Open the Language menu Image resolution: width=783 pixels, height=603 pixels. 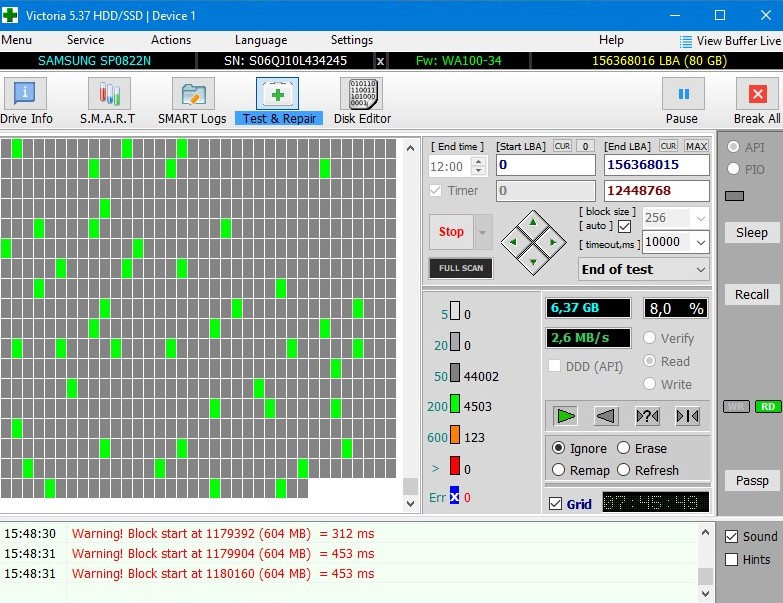[x=260, y=40]
